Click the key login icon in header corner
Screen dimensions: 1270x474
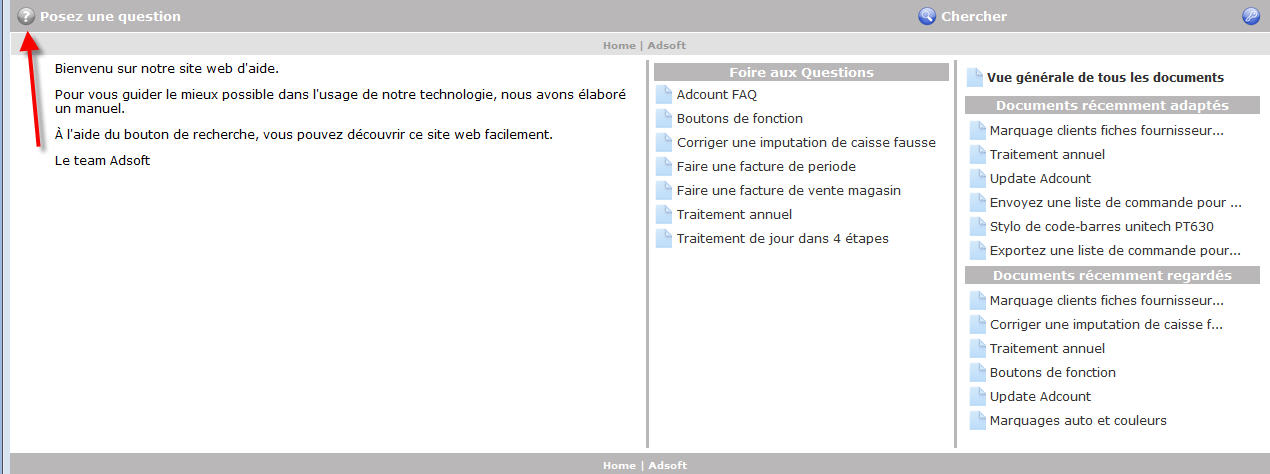point(1251,16)
